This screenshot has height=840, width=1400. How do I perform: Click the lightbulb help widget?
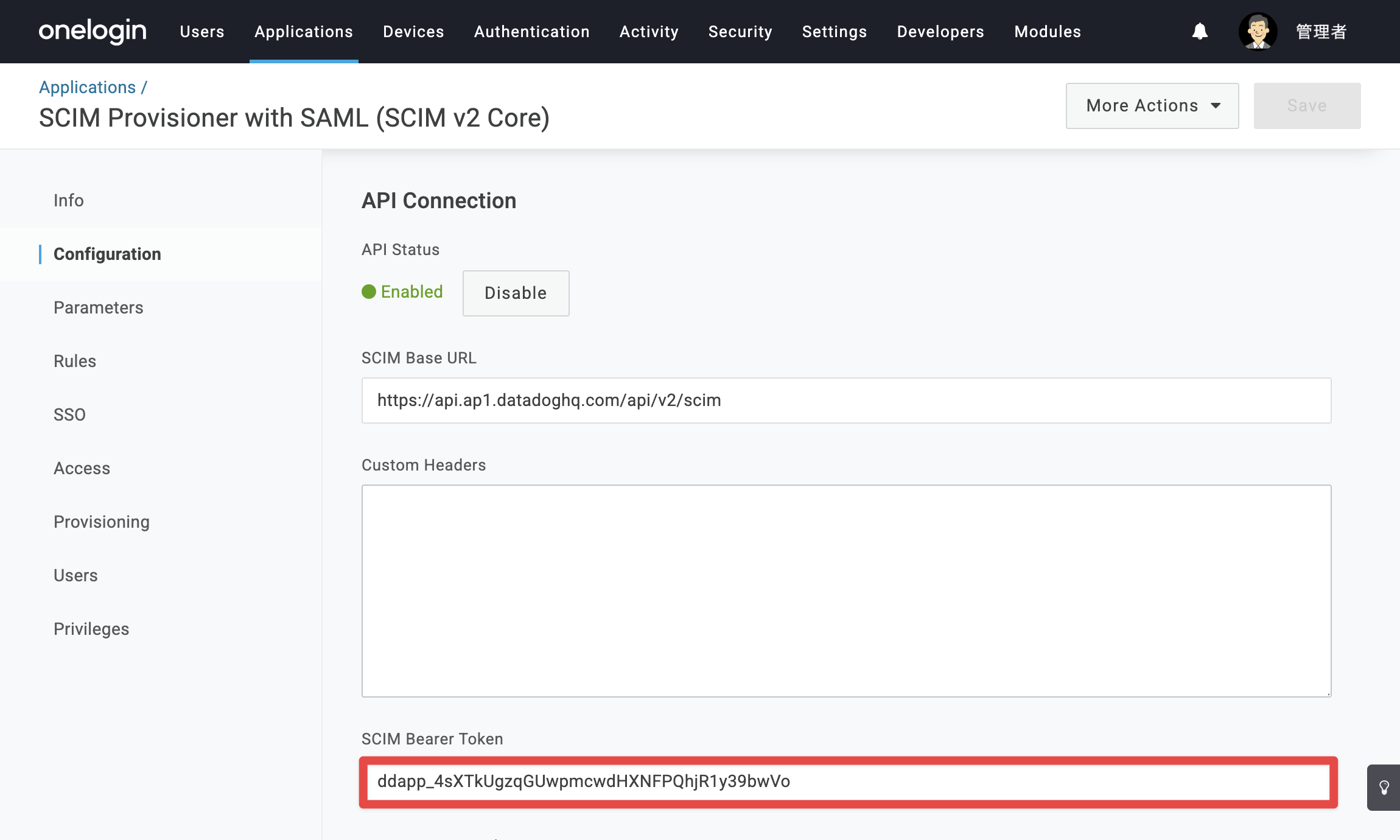[1384, 788]
